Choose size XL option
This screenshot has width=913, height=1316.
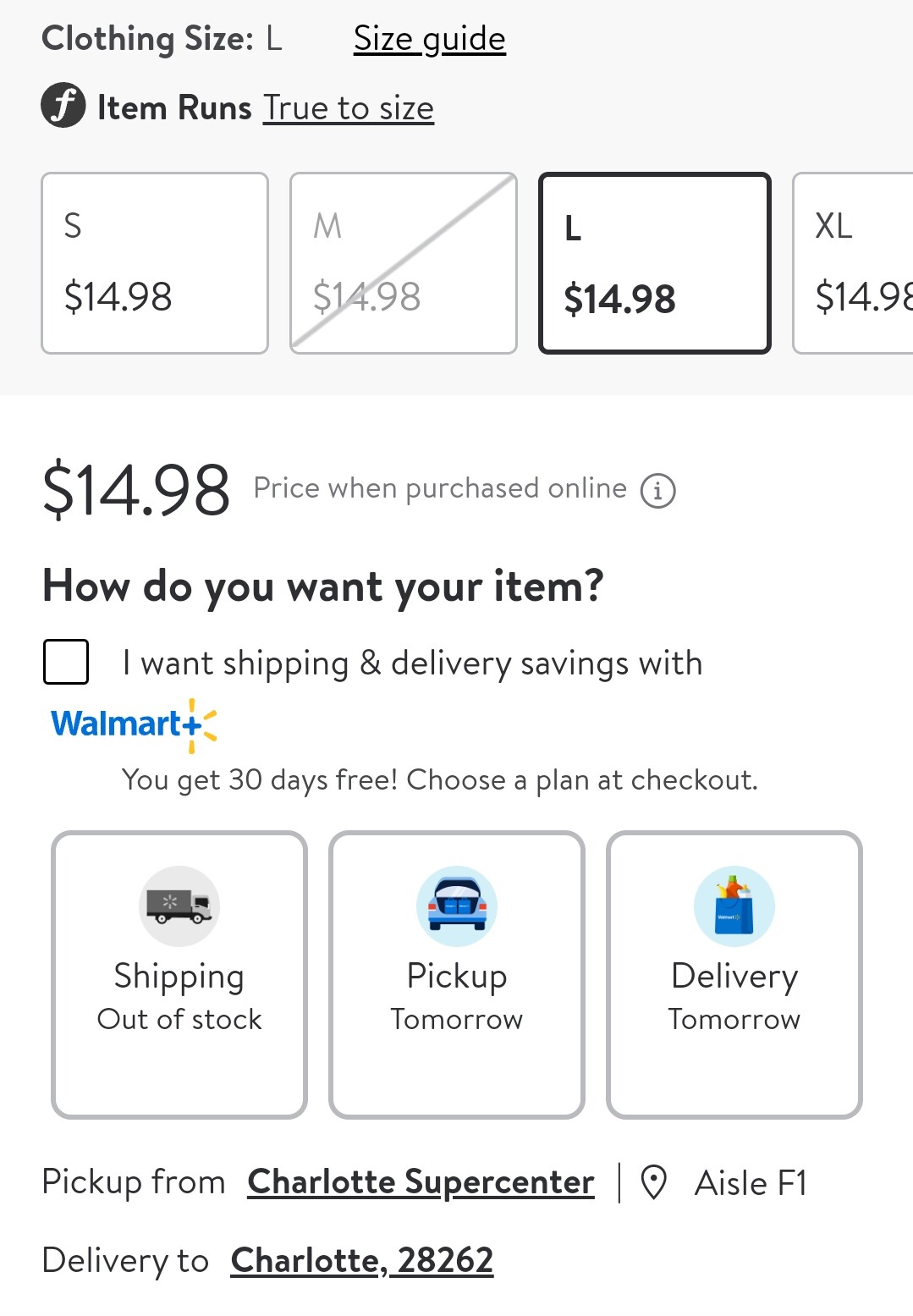[853, 263]
